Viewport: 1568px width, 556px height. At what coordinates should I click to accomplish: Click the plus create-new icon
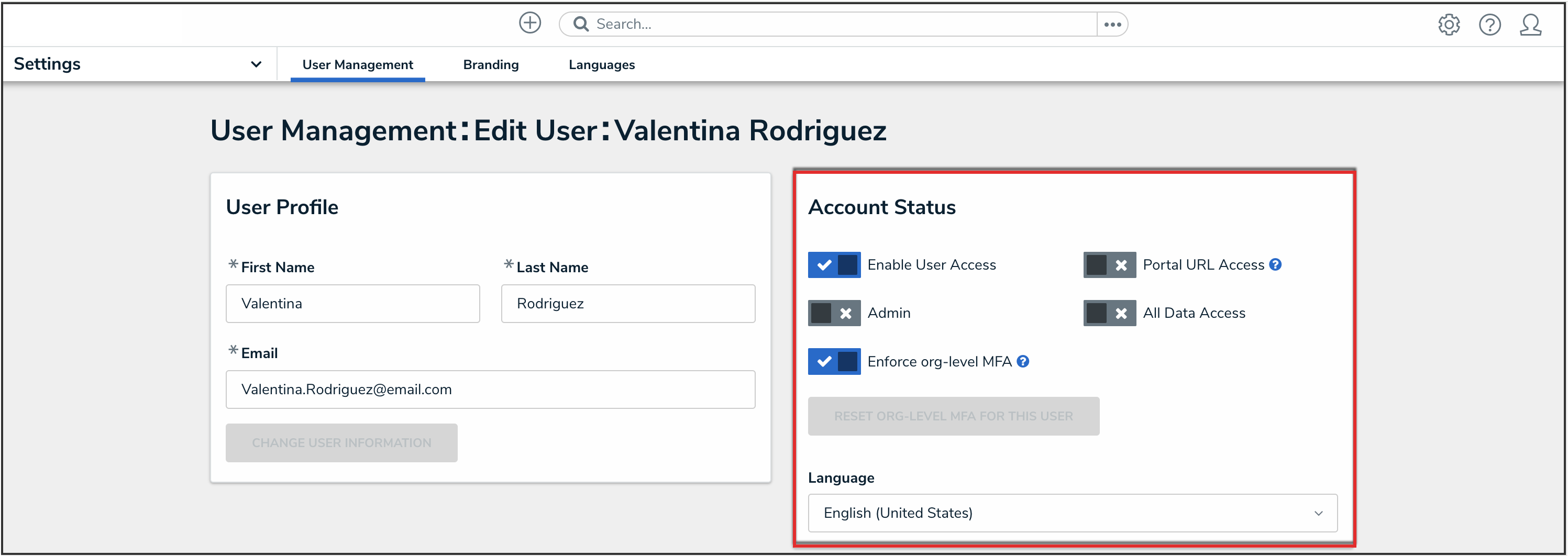529,23
